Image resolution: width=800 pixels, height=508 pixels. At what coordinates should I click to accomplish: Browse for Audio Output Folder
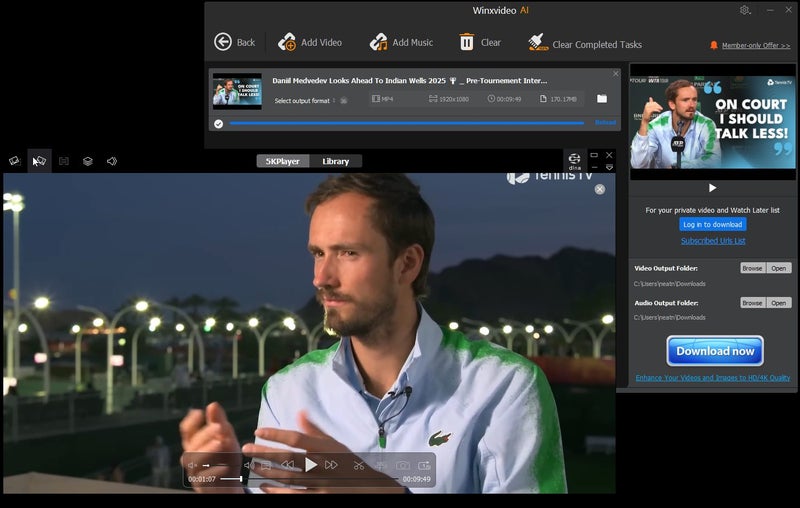point(753,303)
